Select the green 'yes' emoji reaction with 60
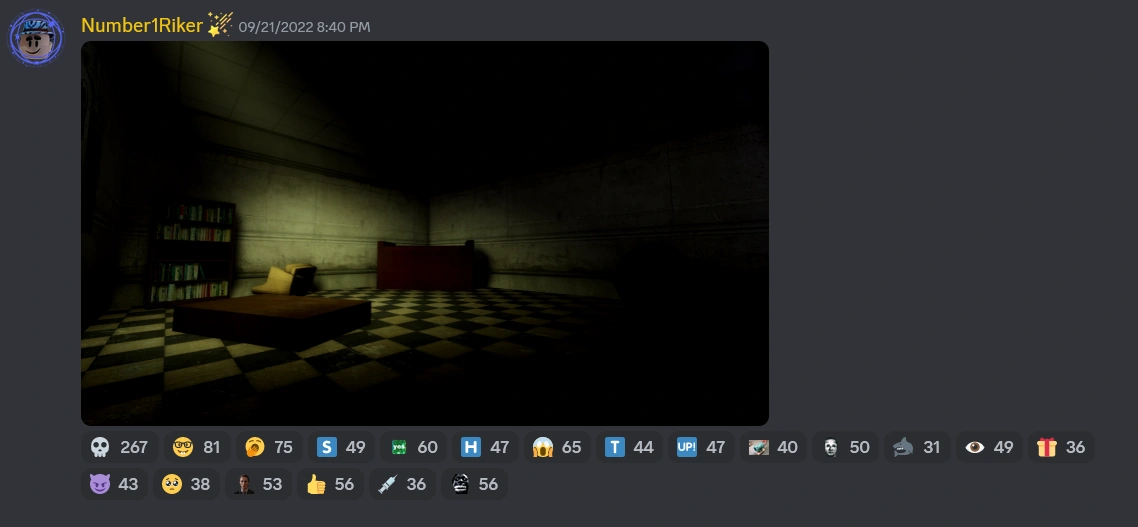Image resolution: width=1138 pixels, height=527 pixels. (414, 447)
